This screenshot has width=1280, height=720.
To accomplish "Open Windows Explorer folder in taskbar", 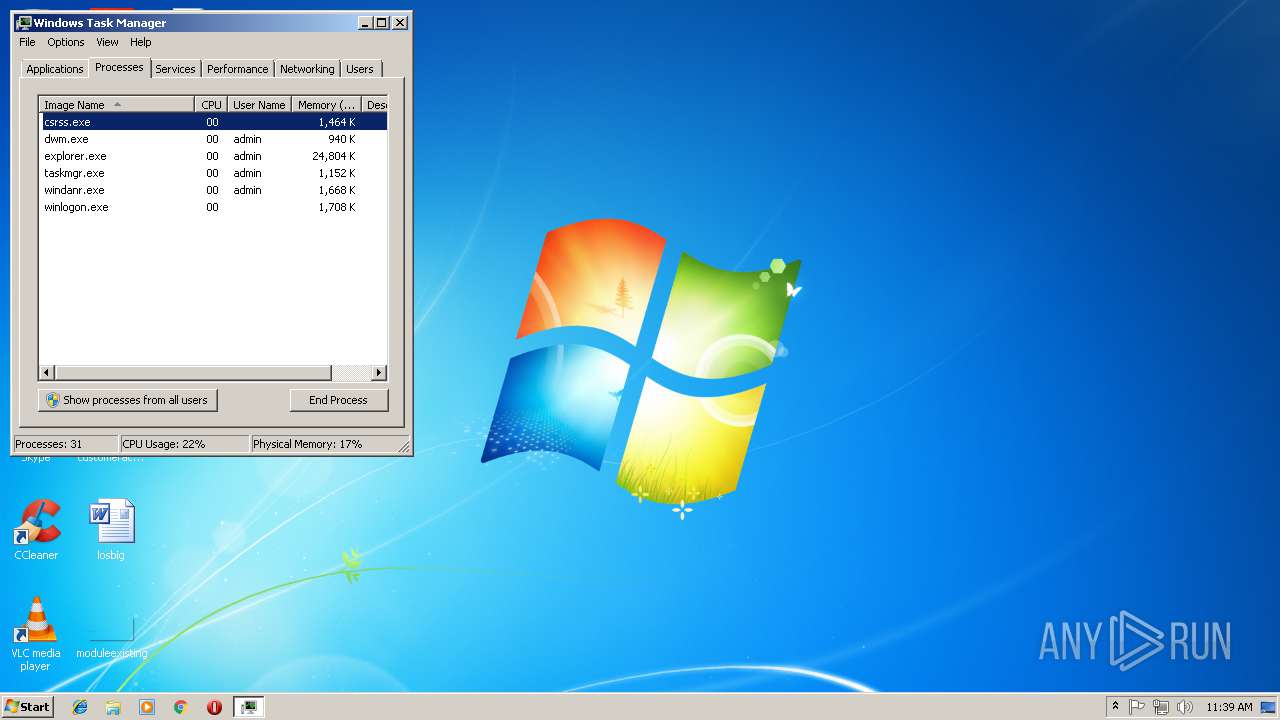I will coord(113,707).
